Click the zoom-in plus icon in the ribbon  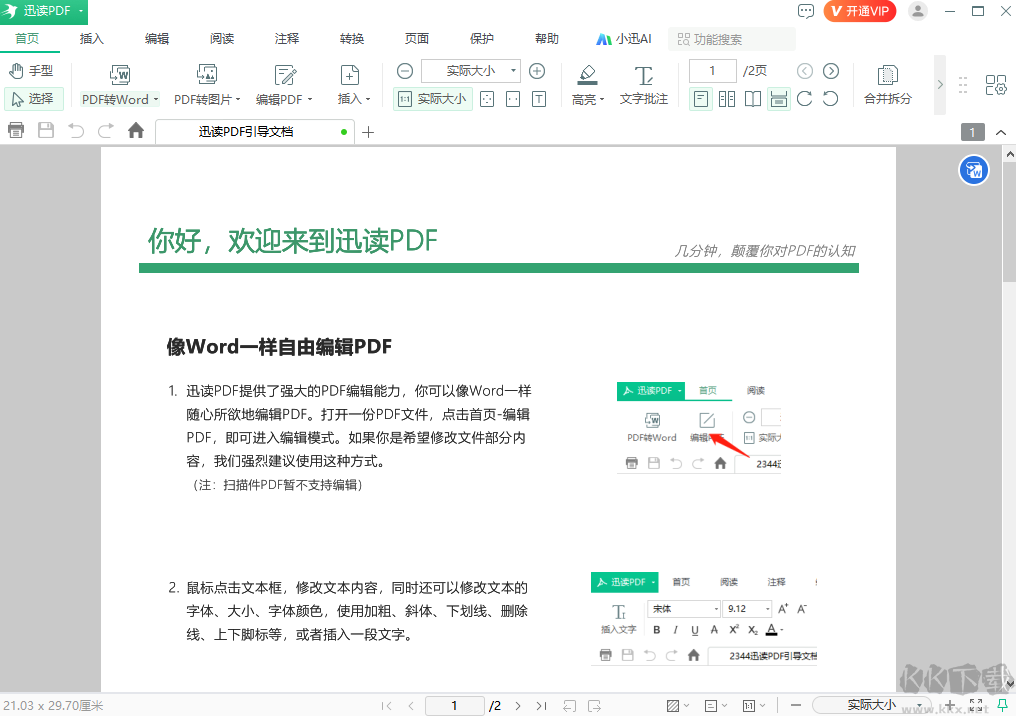tap(537, 71)
